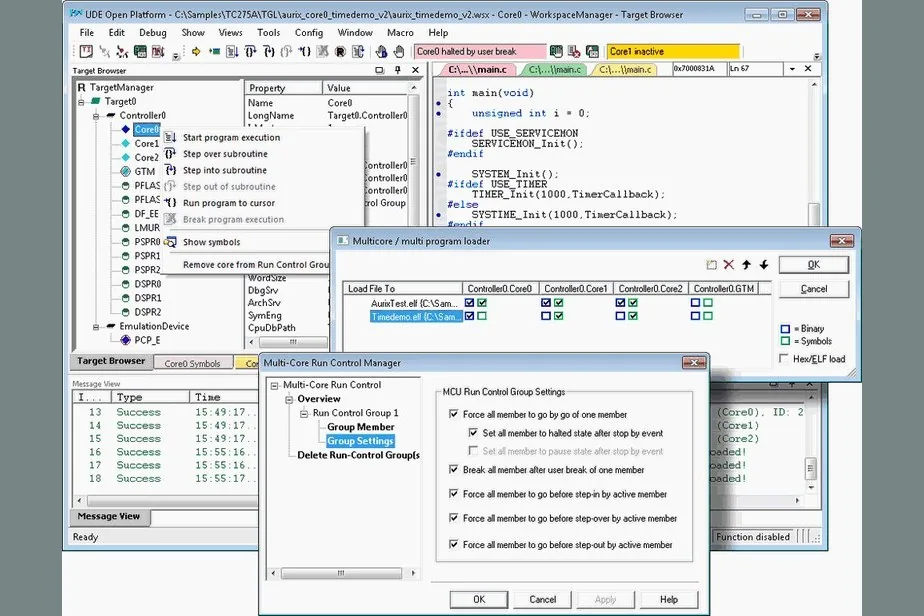Viewport: 924px width, 616px height.
Task: Collapse the Controller0 tree node
Action: [x=96, y=116]
